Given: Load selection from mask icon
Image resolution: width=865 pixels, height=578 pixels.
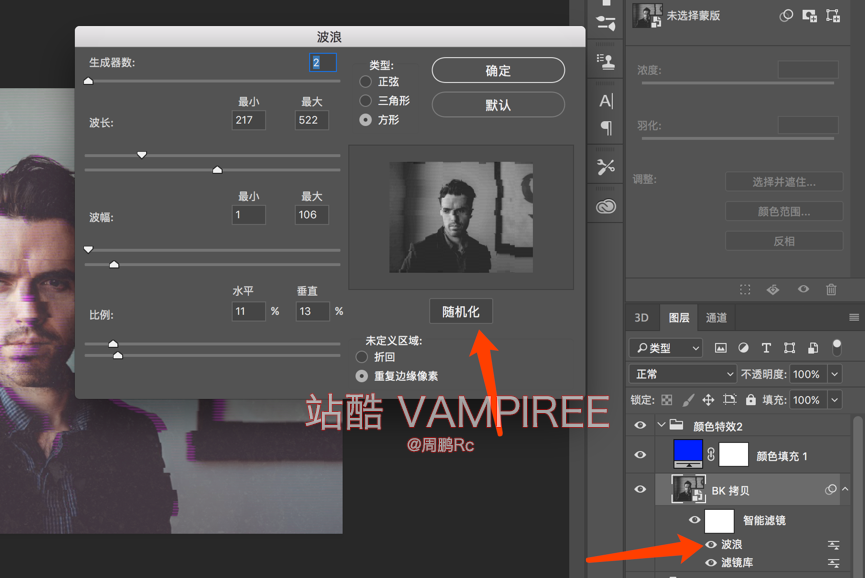Looking at the screenshot, I should (x=745, y=290).
